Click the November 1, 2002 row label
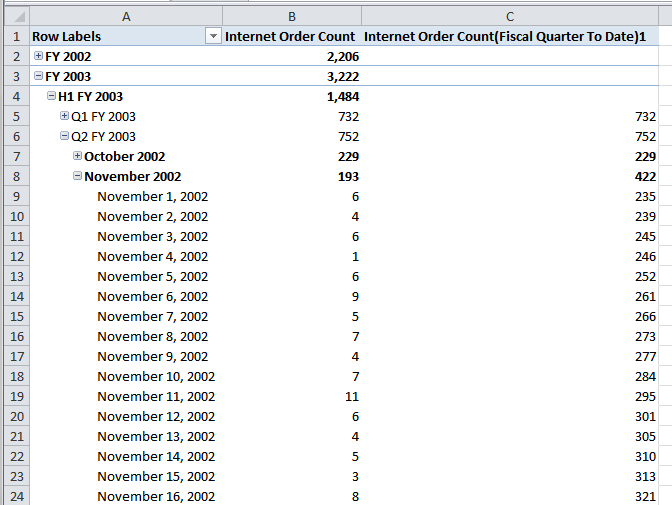This screenshot has height=505, width=672. point(152,196)
